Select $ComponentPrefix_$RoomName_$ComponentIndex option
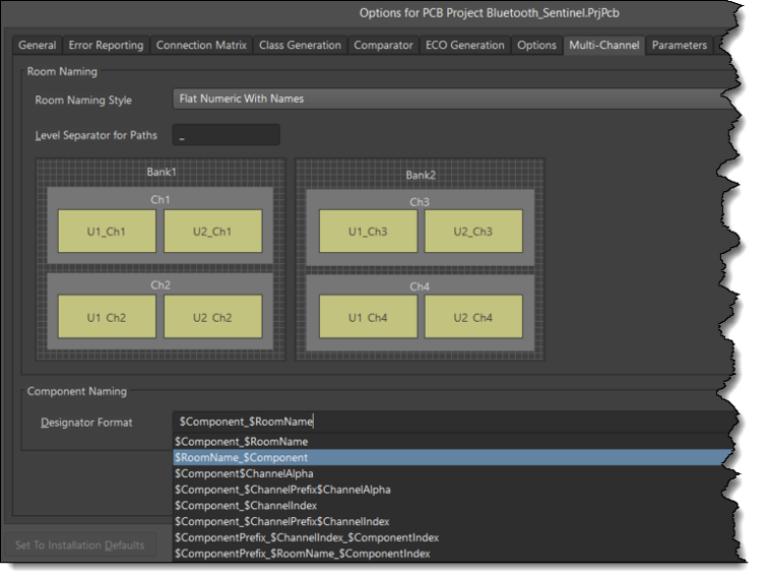This screenshot has height=579, width=767. point(303,553)
